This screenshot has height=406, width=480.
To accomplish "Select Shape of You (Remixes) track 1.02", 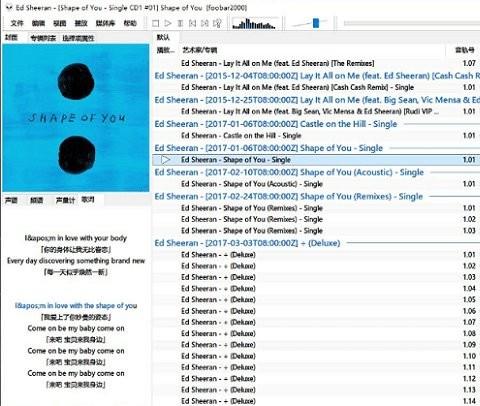I will pyautogui.click(x=316, y=219).
